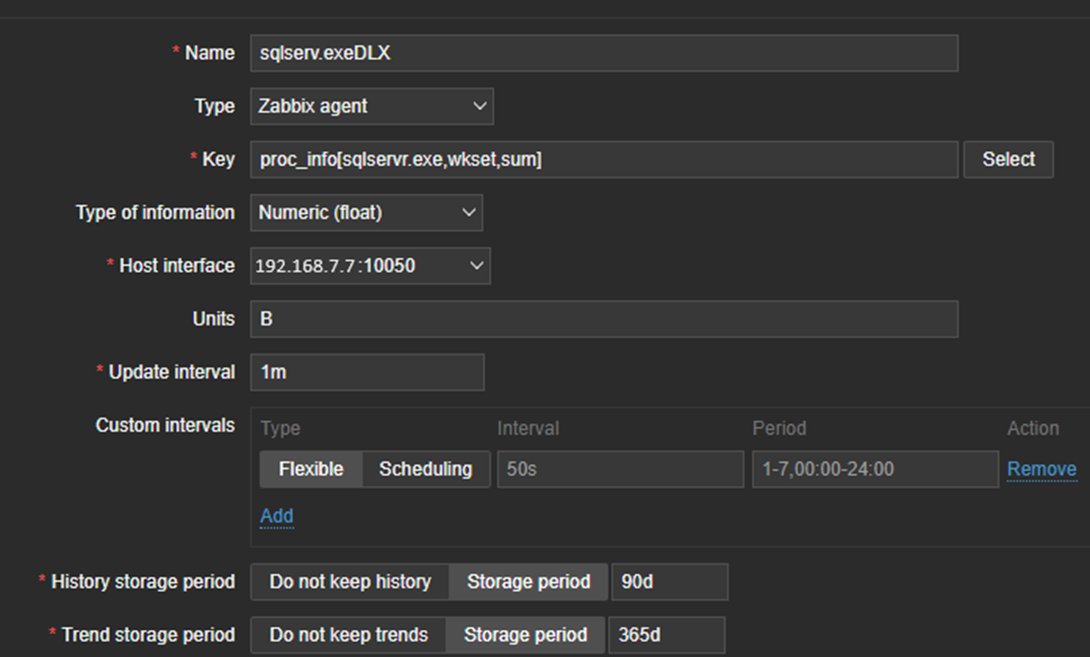Image resolution: width=1090 pixels, height=657 pixels.
Task: Add a new custom interval
Action: [277, 516]
